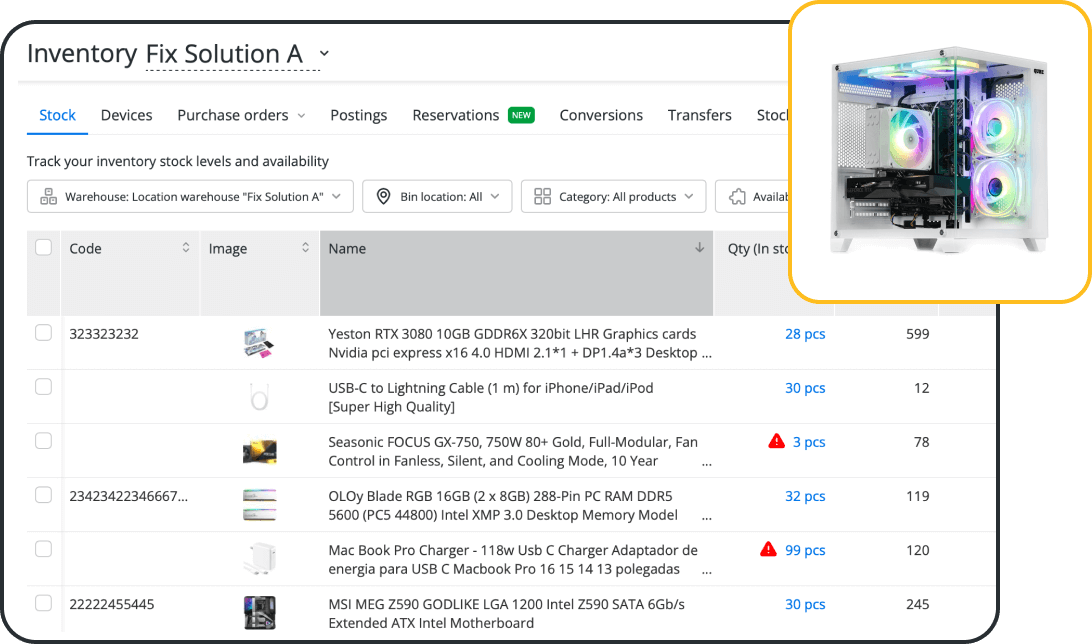Click the warning triangle next to 3 pcs
The image size is (1092, 644).
click(777, 441)
